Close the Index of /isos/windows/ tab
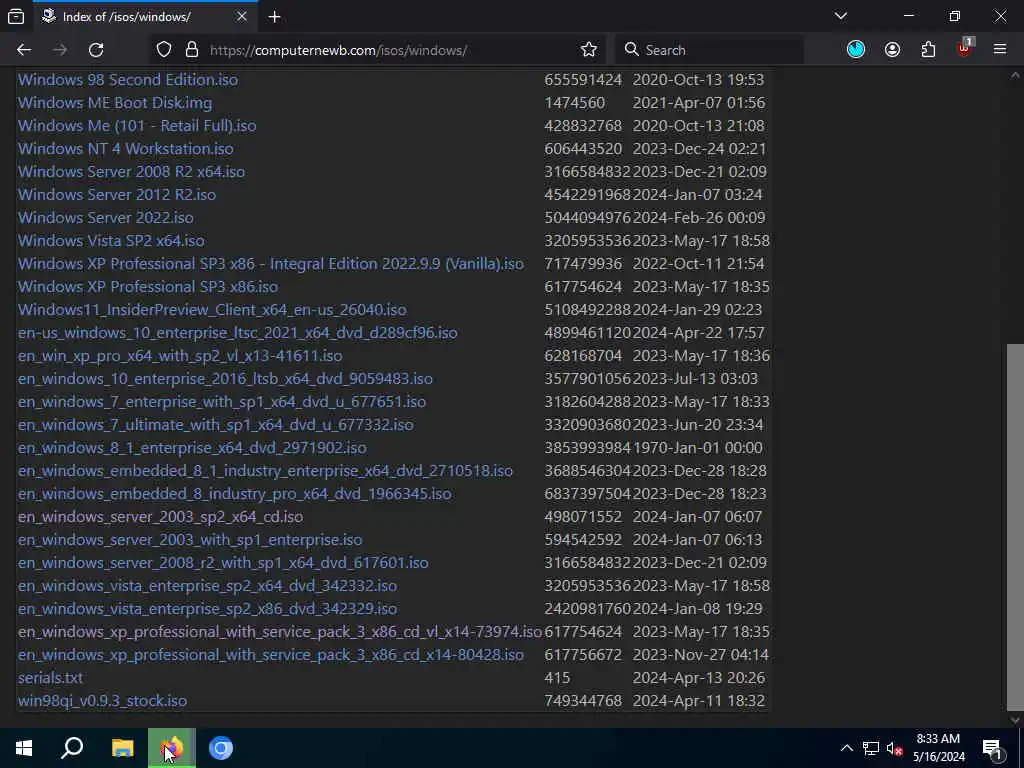The image size is (1024, 768). (x=242, y=16)
